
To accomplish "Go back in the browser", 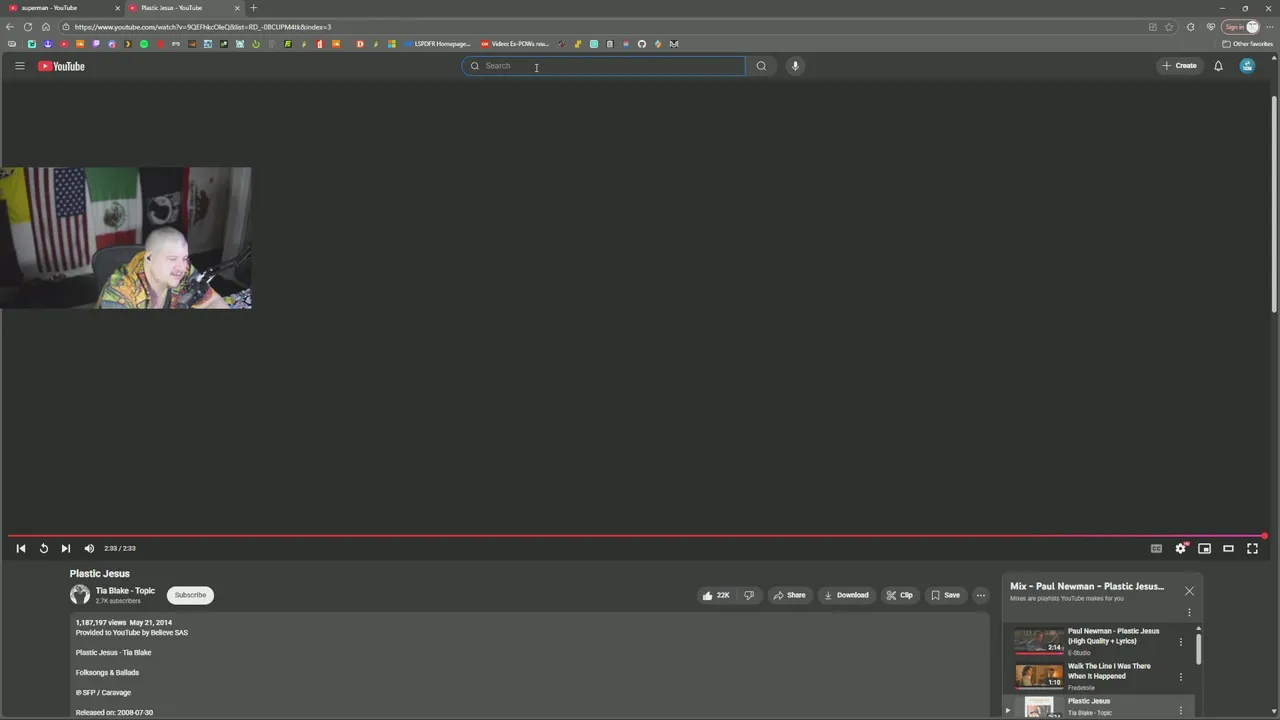I will click(x=10, y=27).
